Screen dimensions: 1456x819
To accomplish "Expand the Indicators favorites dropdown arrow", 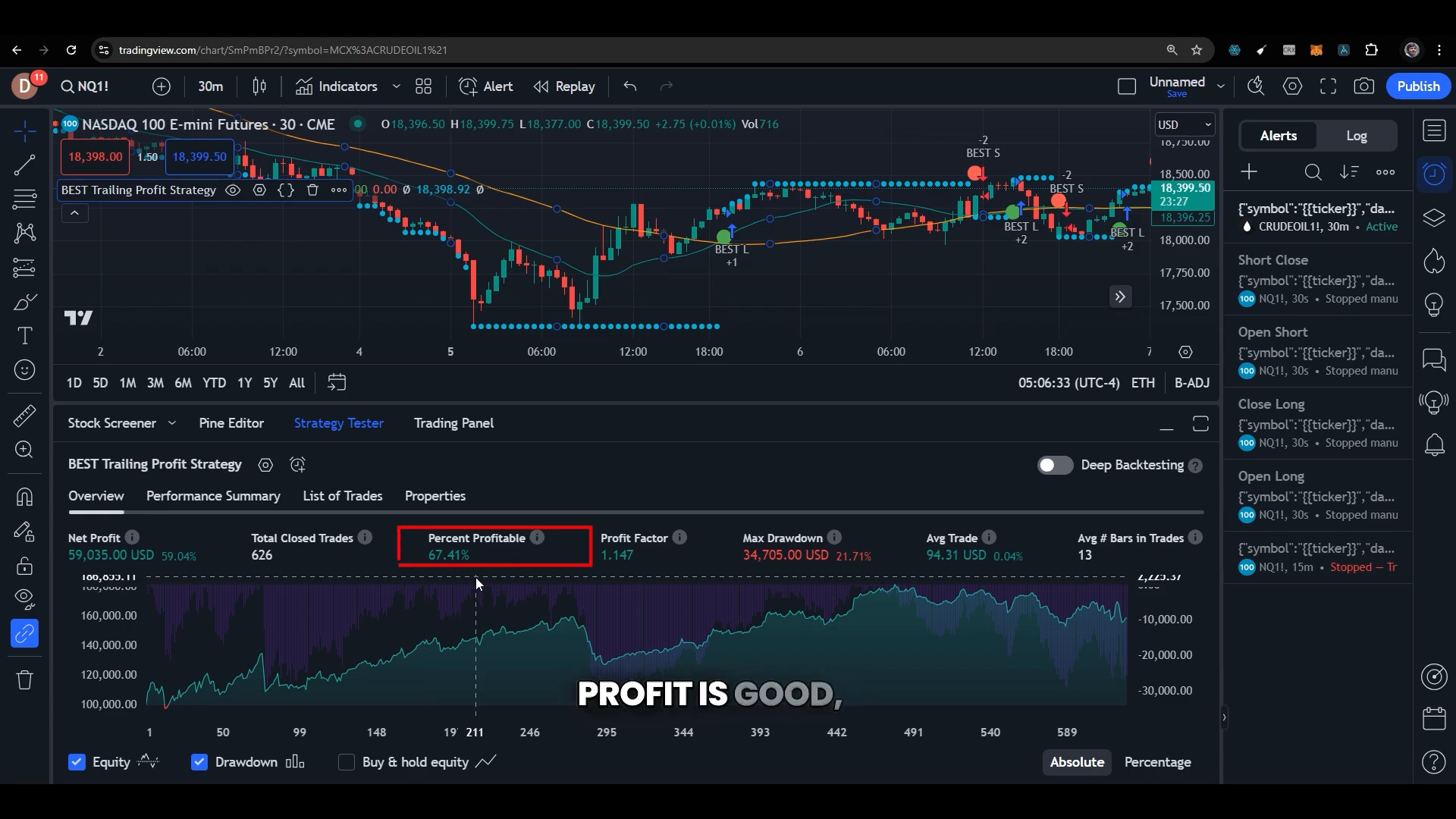I will click(396, 86).
